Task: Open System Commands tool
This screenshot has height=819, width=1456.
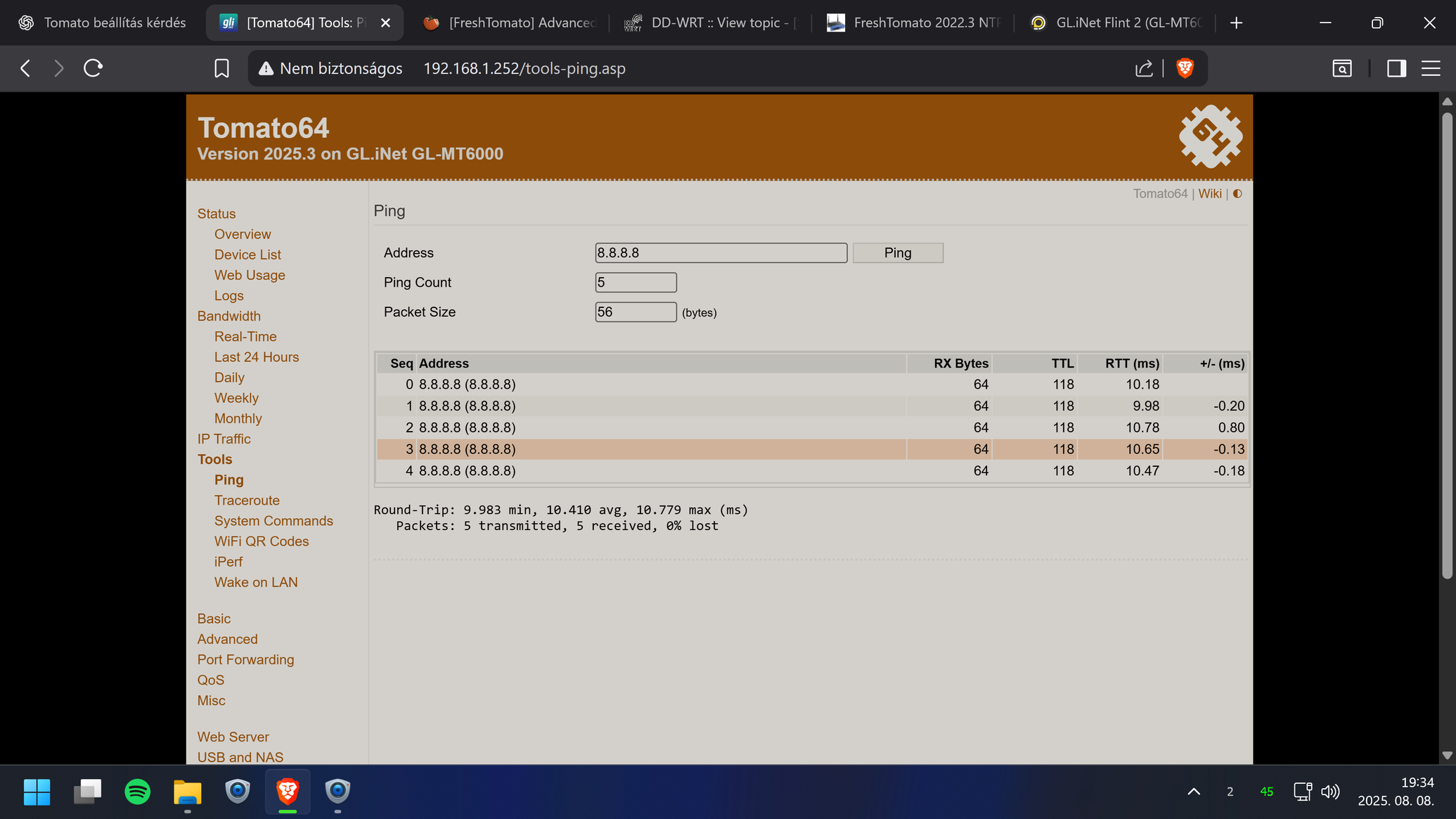Action: point(273,521)
